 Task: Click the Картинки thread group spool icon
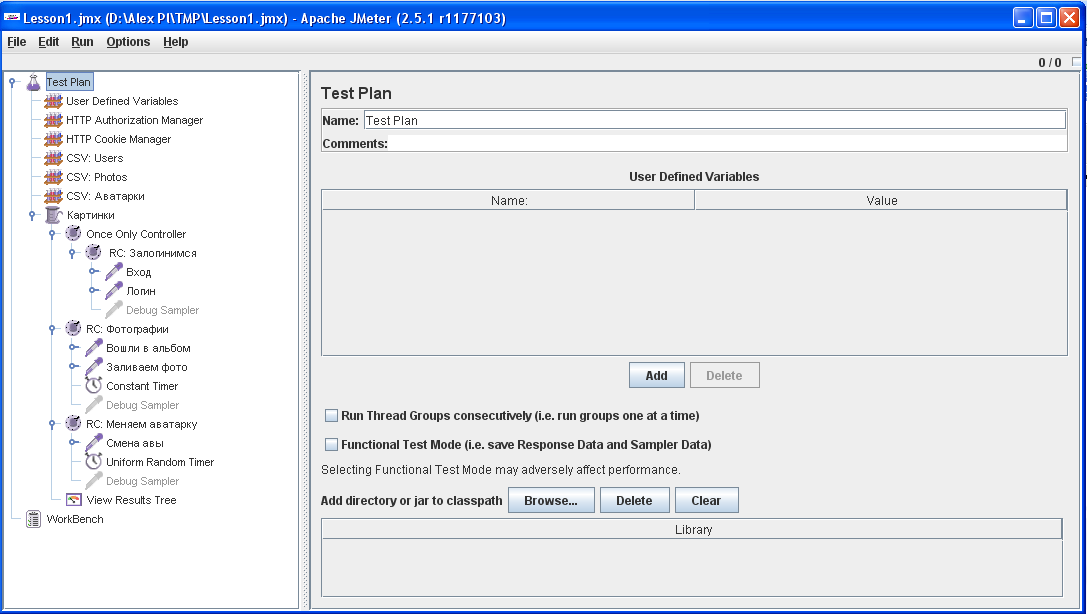[53, 215]
